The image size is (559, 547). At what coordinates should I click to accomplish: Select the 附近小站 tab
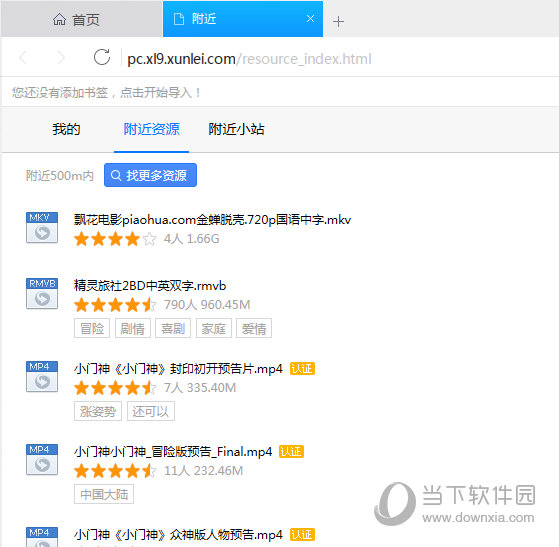coord(236,129)
